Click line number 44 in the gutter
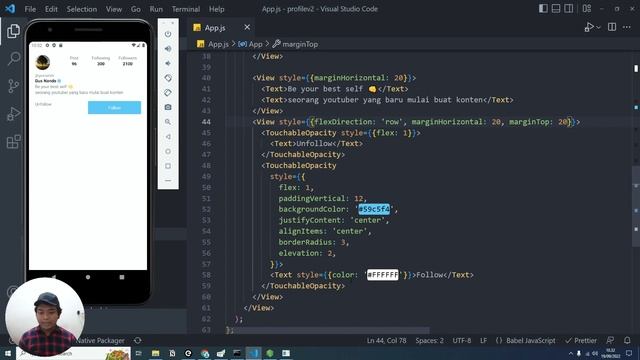 click(206, 122)
